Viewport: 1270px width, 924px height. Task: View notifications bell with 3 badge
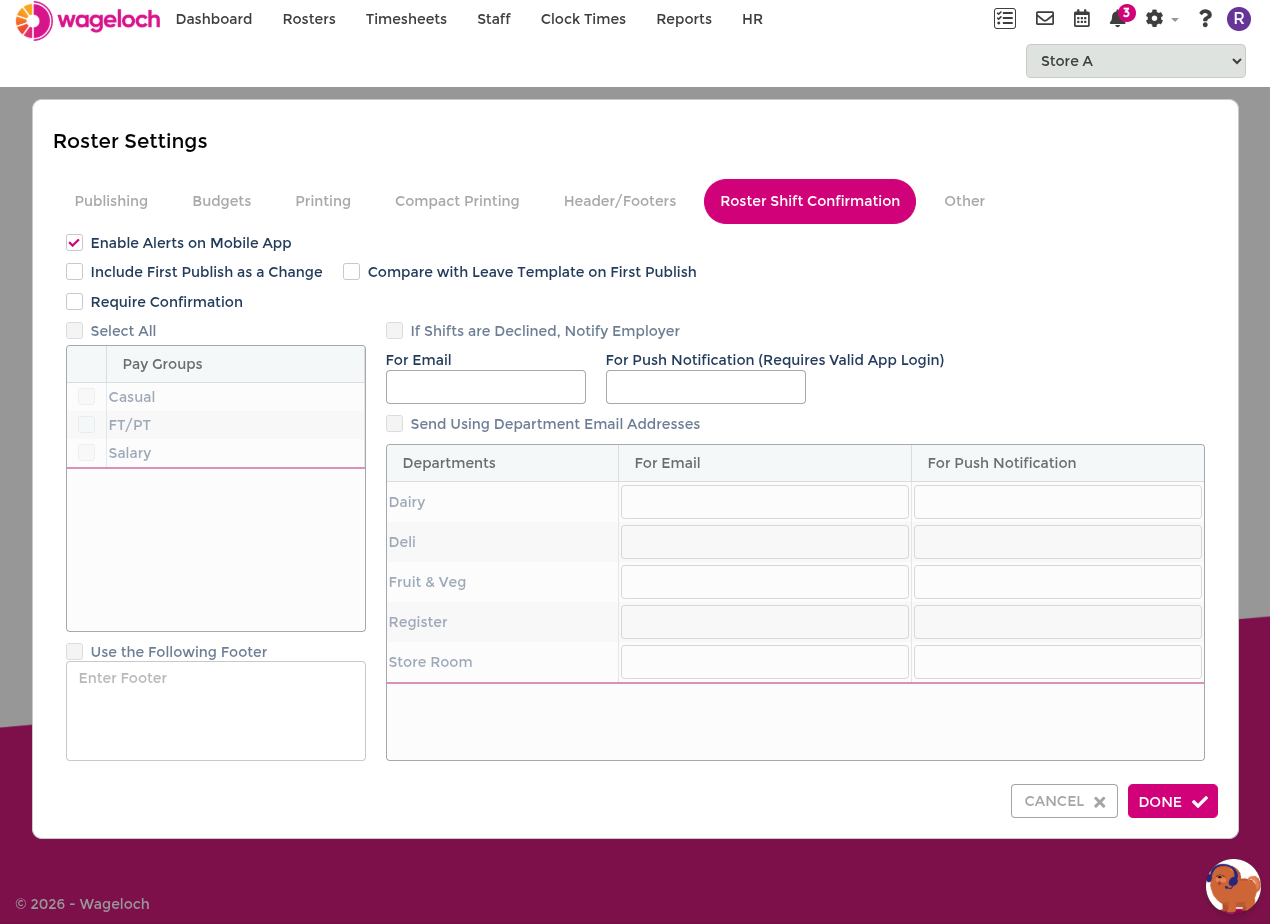[x=1119, y=17]
